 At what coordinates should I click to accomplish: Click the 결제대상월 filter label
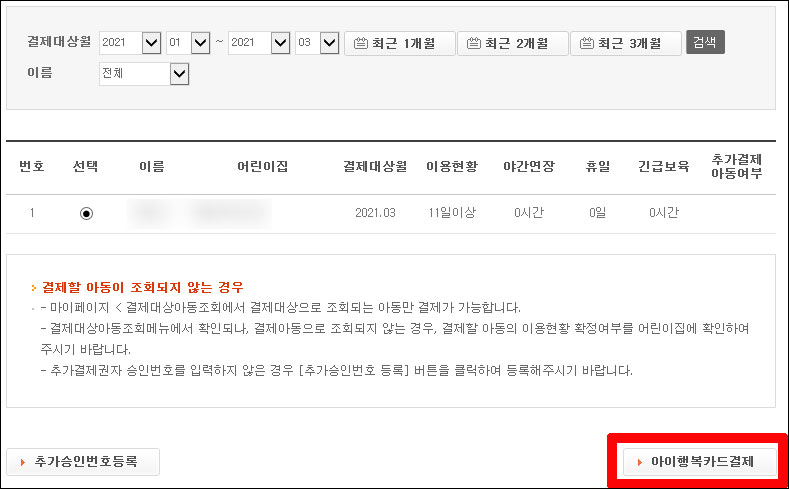click(x=59, y=42)
